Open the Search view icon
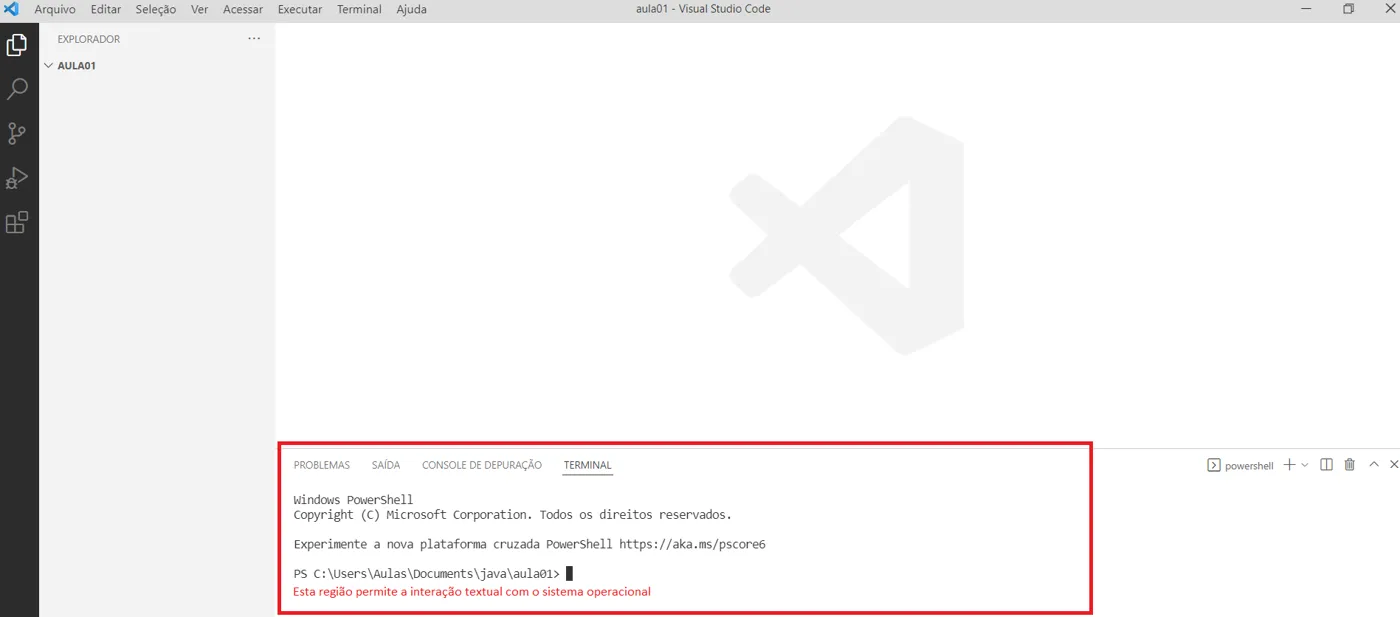The width and height of the screenshot is (1400, 617). click(x=17, y=89)
